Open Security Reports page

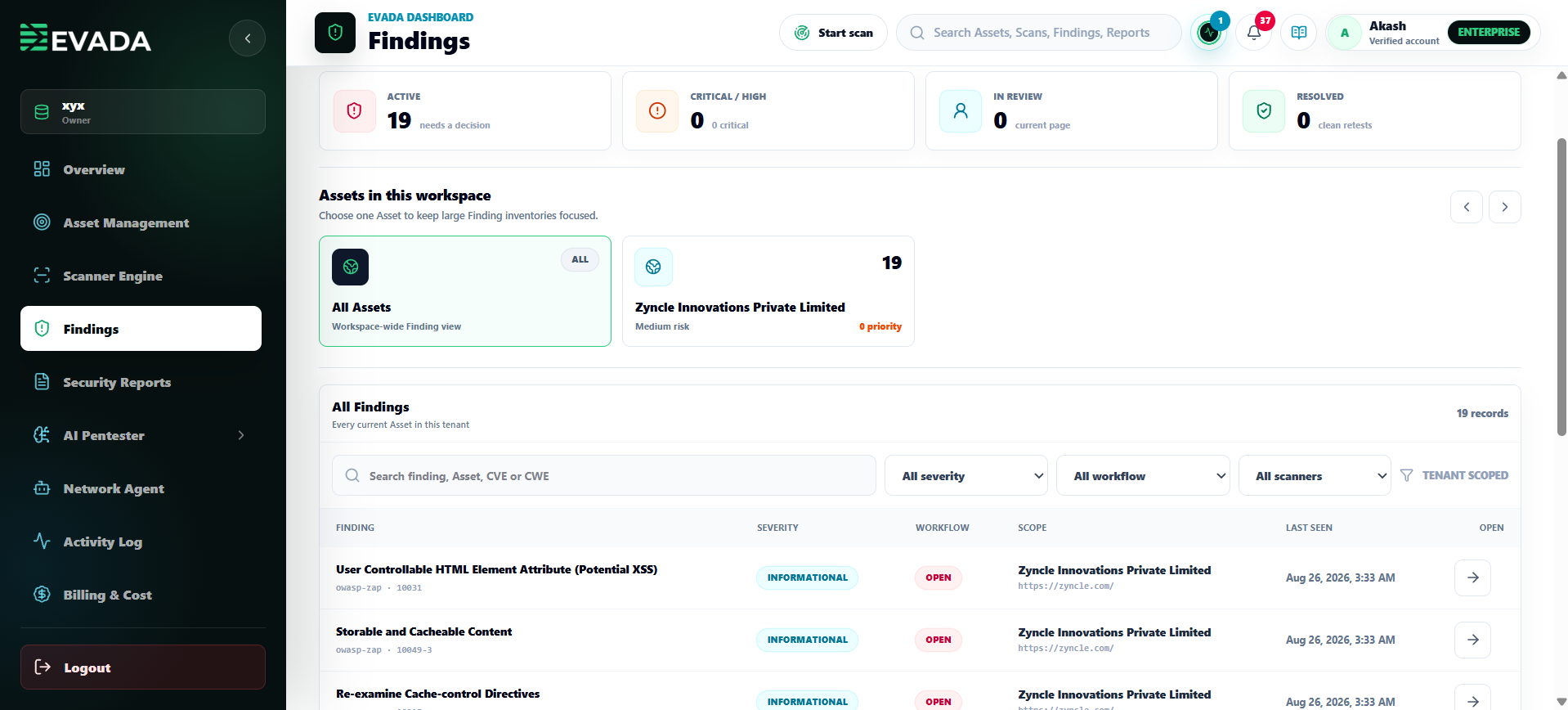tap(141, 382)
